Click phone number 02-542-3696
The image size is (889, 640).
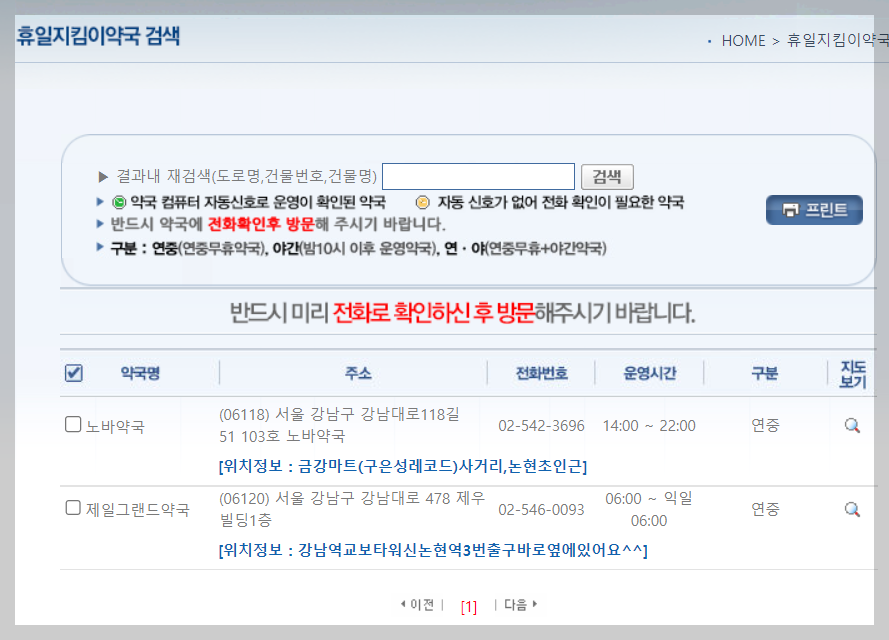coord(541,426)
